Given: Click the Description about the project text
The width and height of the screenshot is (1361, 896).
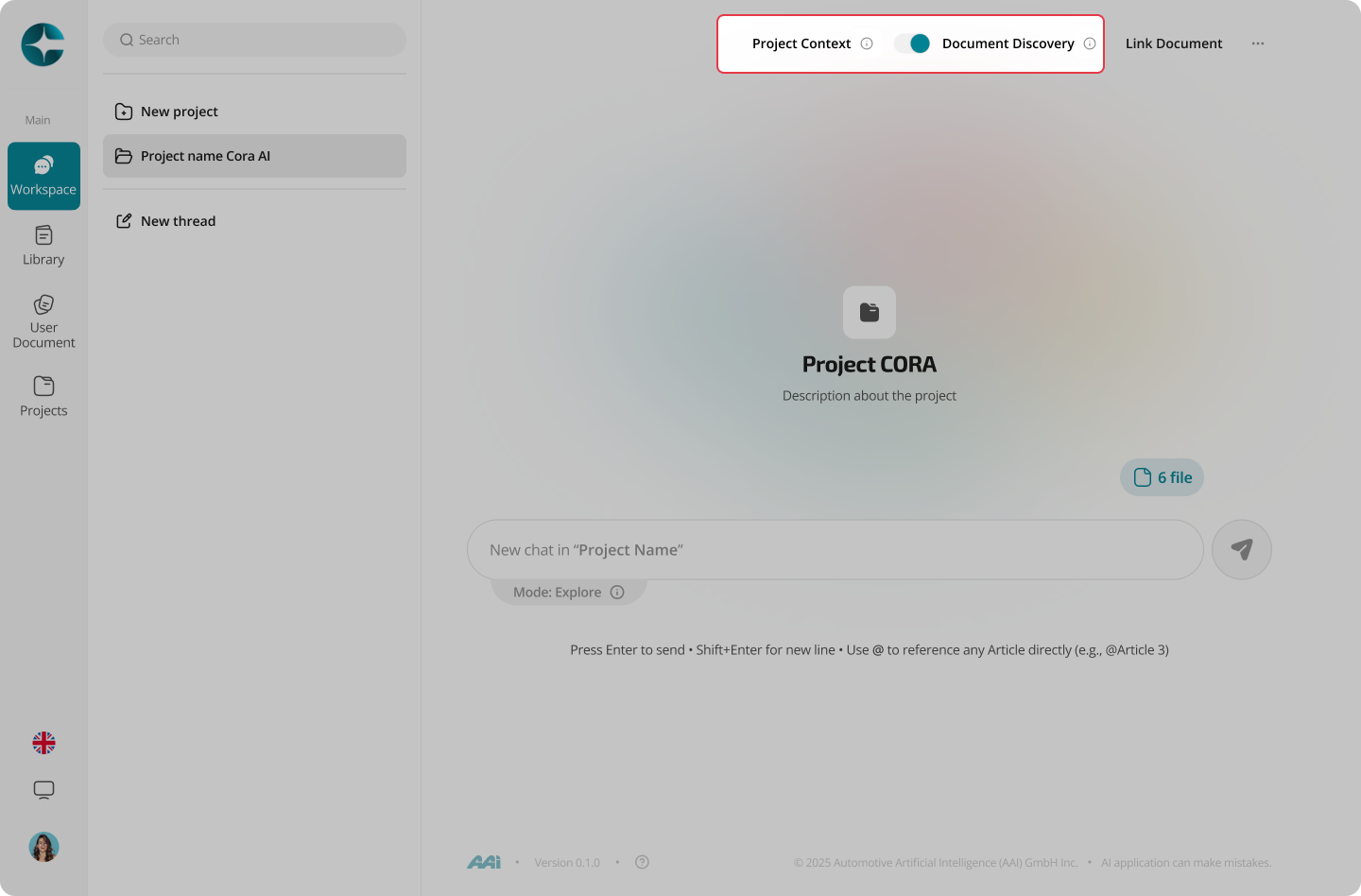Looking at the screenshot, I should pyautogui.click(x=870, y=396).
